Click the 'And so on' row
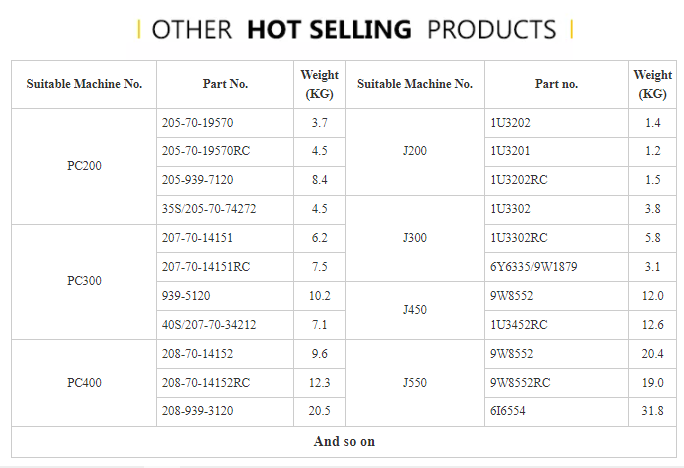The width and height of the screenshot is (684, 468). pyautogui.click(x=344, y=442)
